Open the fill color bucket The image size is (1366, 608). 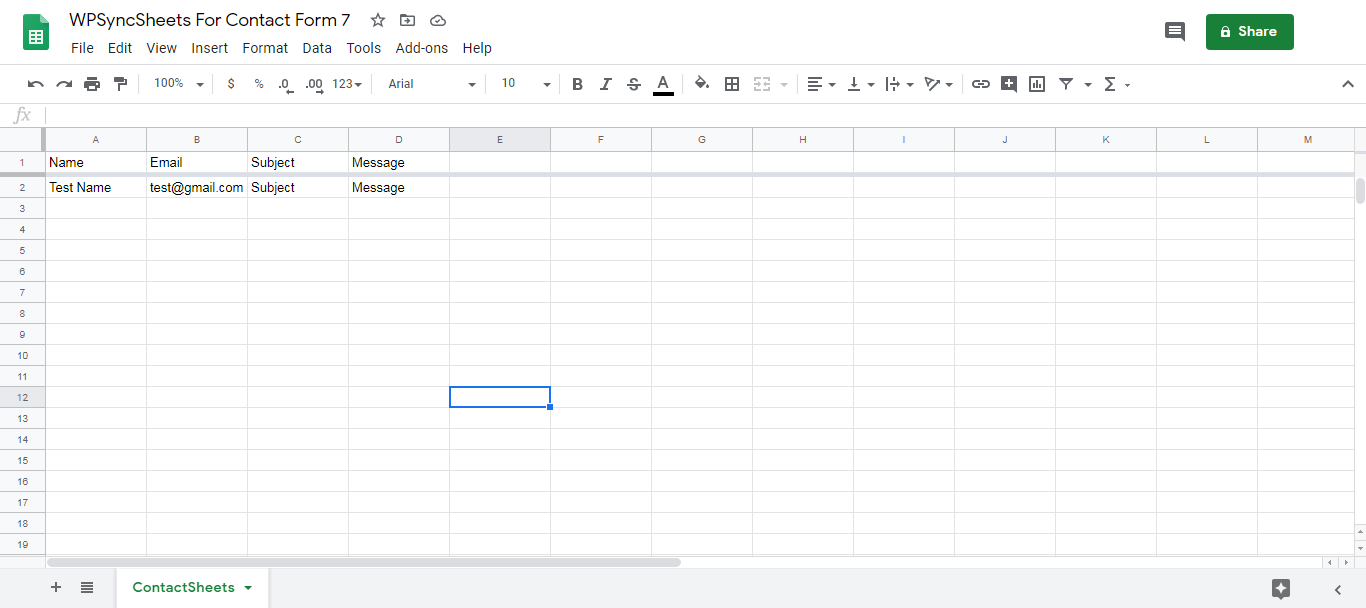click(x=702, y=84)
